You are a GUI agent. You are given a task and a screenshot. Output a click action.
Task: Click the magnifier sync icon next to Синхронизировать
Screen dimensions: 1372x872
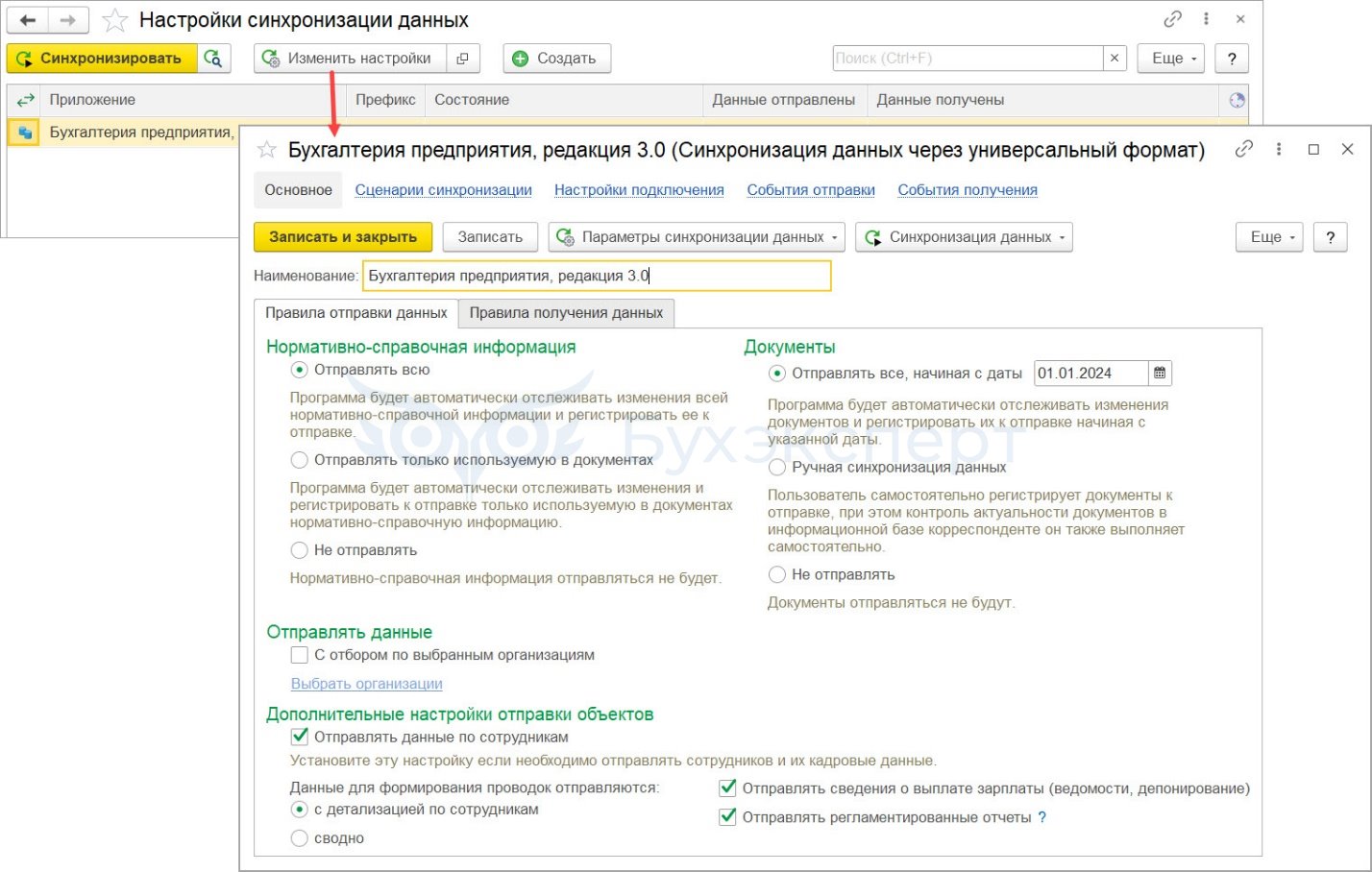coord(214,59)
